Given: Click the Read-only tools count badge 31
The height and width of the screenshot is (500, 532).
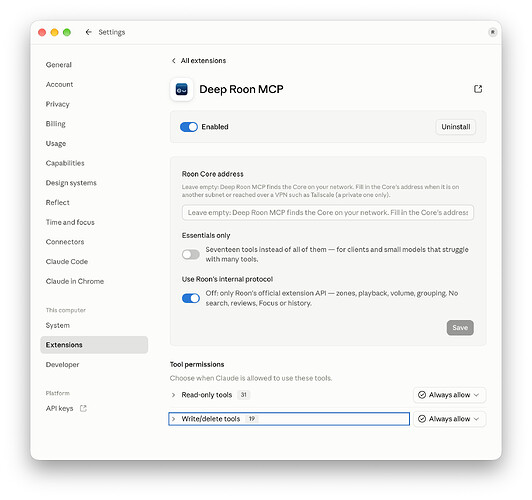Looking at the screenshot, I should coord(243,395).
